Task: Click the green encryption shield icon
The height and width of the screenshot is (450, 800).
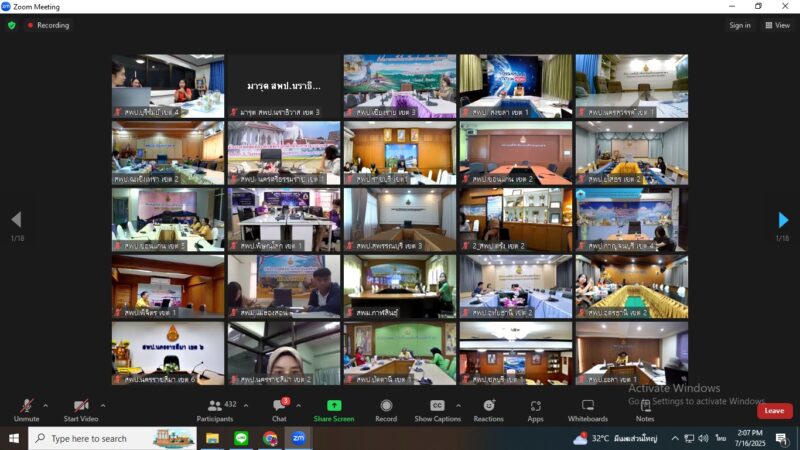Action: [12, 25]
